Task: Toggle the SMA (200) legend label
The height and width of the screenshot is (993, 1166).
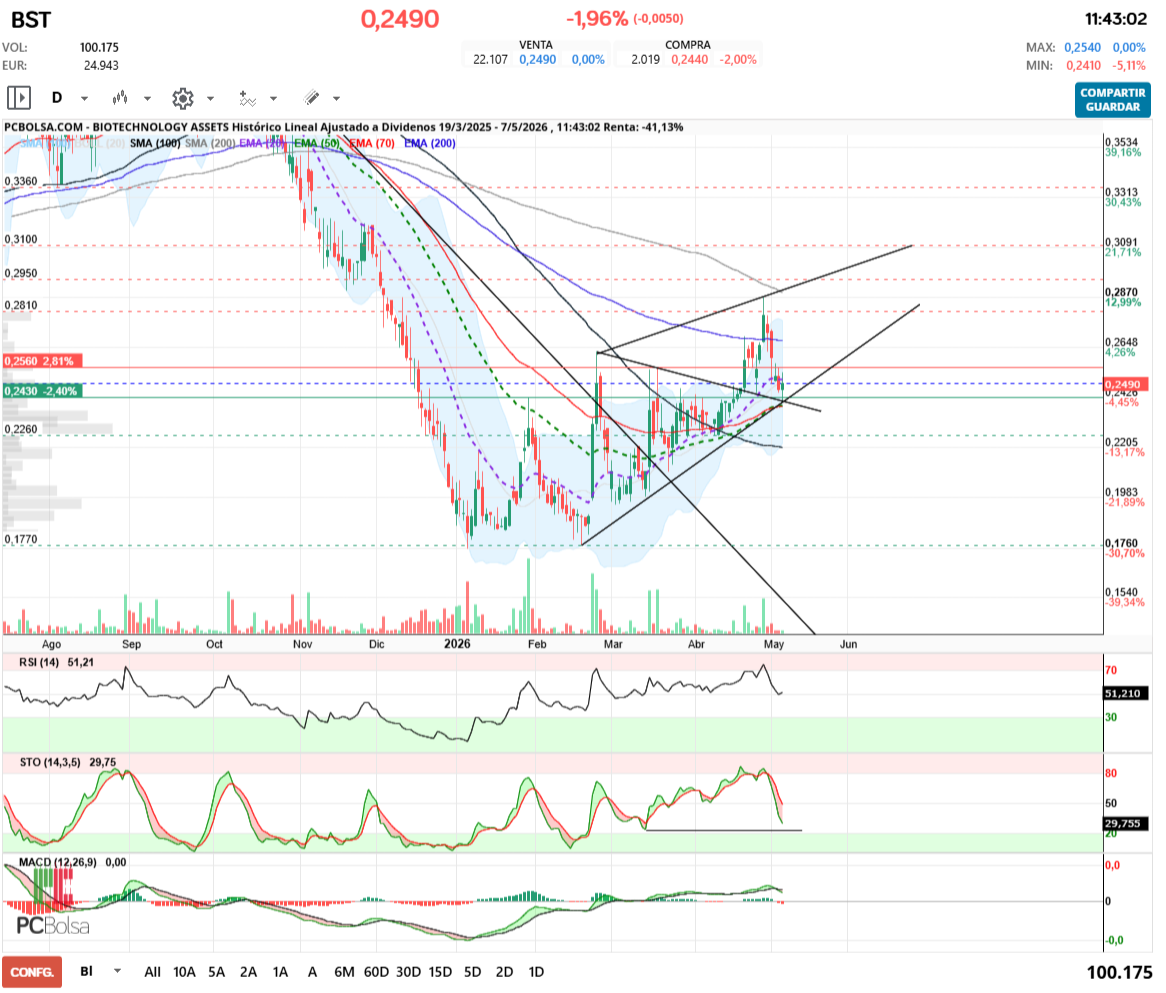Action: pyautogui.click(x=210, y=143)
